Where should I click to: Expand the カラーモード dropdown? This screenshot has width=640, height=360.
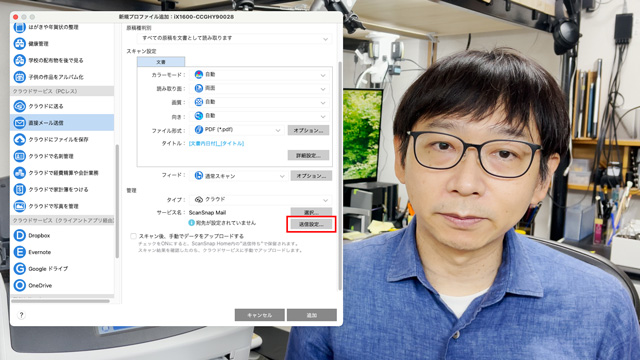260,75
